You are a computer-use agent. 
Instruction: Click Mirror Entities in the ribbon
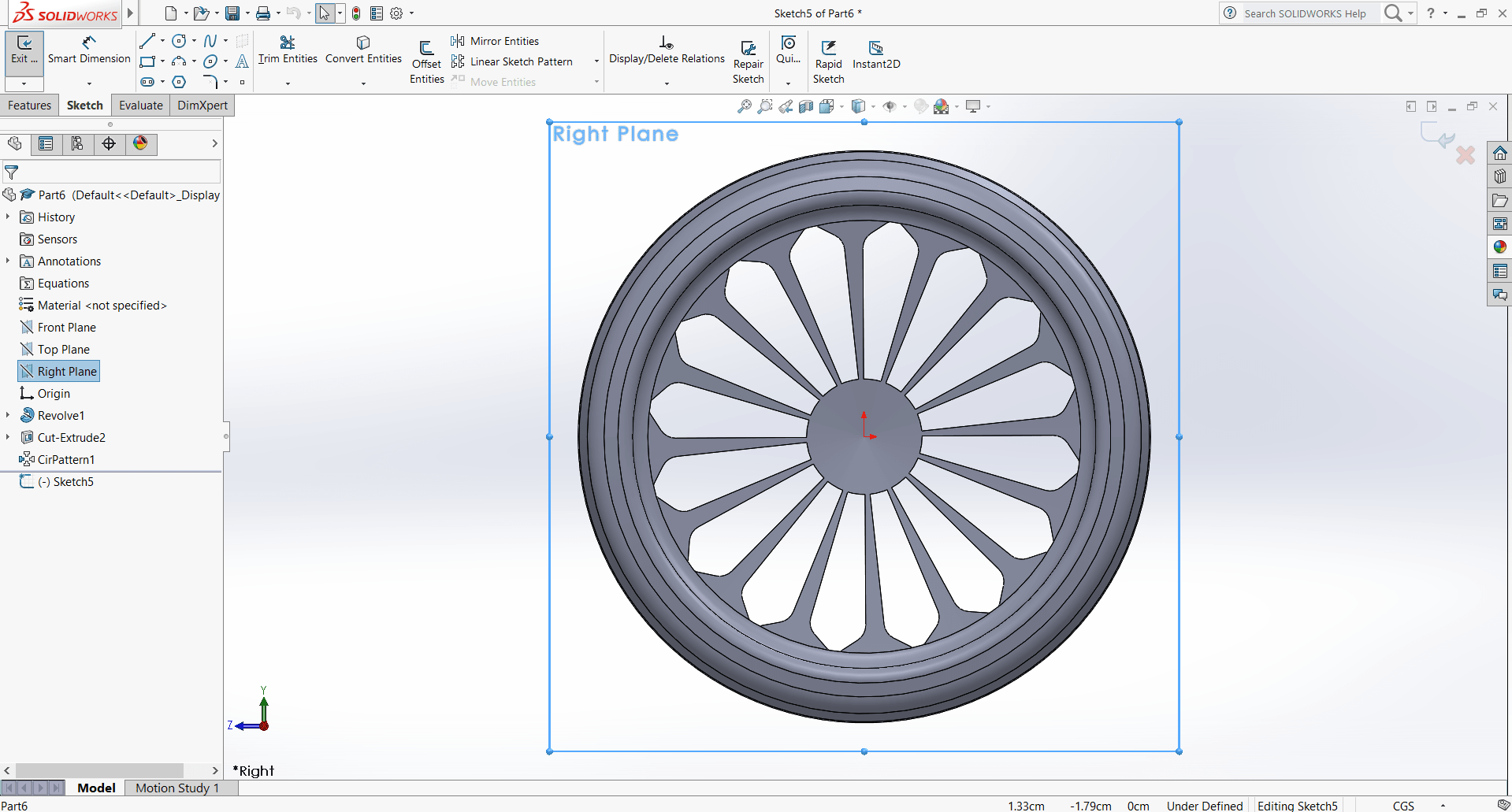[x=504, y=41]
